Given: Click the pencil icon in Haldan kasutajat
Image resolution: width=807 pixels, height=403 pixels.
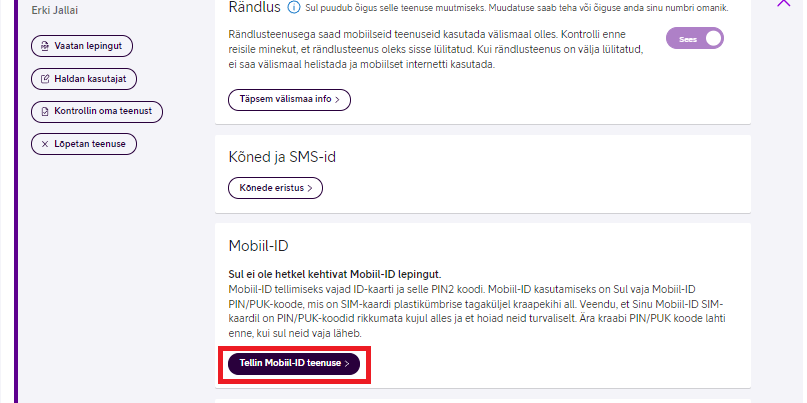Looking at the screenshot, I should click(45, 79).
